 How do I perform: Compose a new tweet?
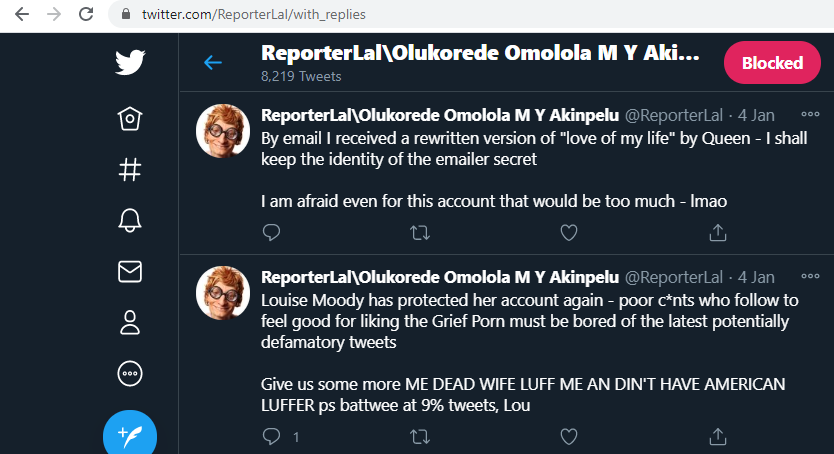tap(130, 433)
